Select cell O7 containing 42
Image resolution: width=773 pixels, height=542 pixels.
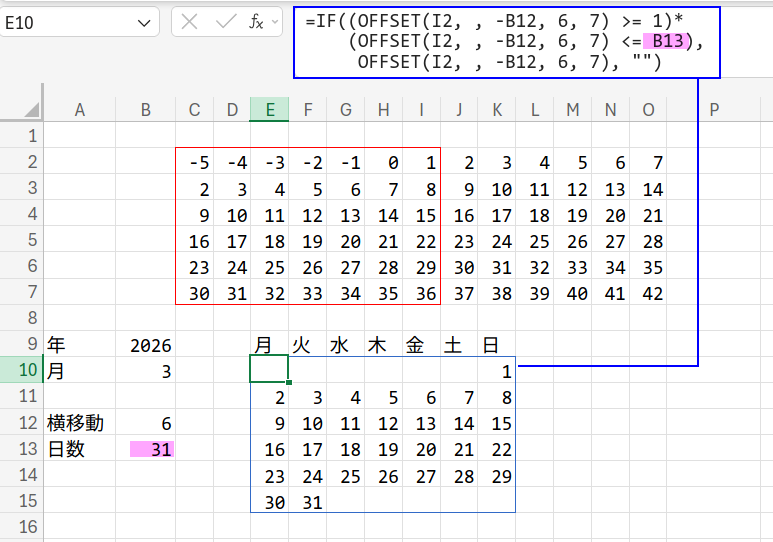pyautogui.click(x=648, y=293)
